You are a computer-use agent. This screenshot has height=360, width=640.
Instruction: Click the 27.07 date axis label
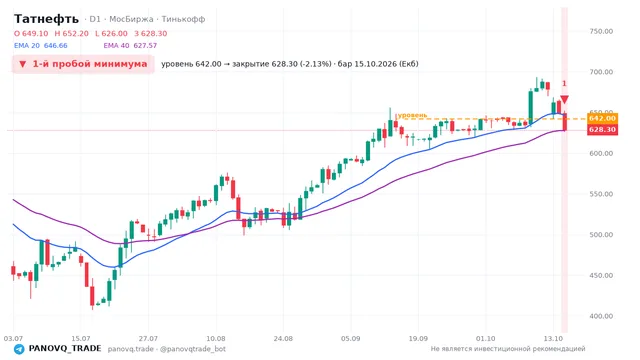[x=148, y=339]
